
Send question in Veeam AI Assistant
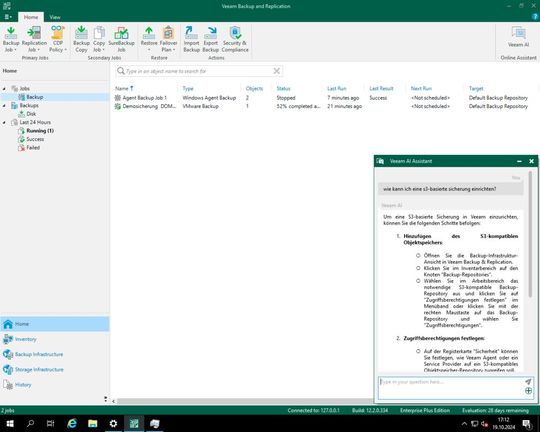coord(528,381)
